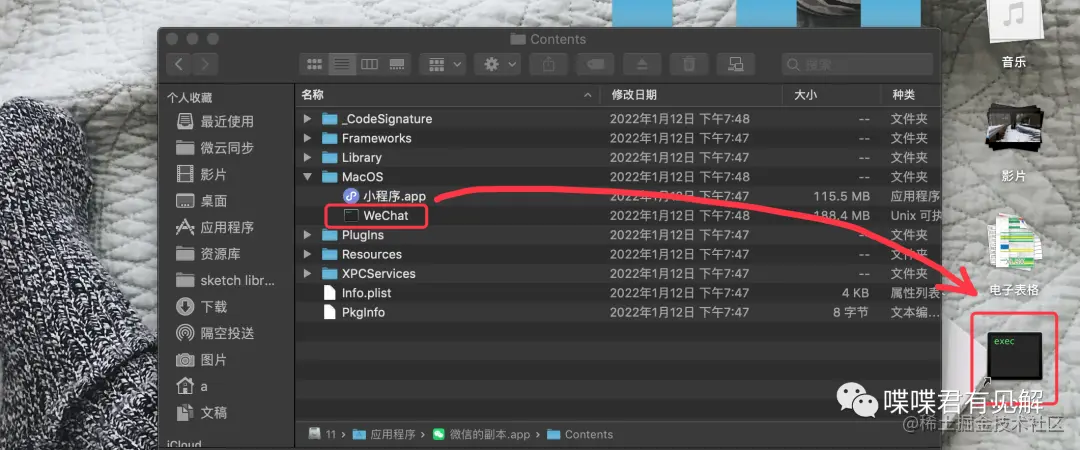
Task: Click the Trash delete toolbar button
Action: click(x=689, y=64)
